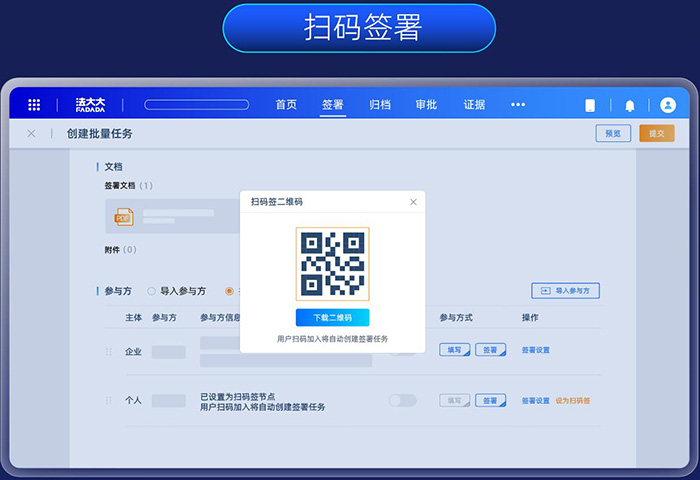Click the 操作 column header

click(x=530, y=317)
